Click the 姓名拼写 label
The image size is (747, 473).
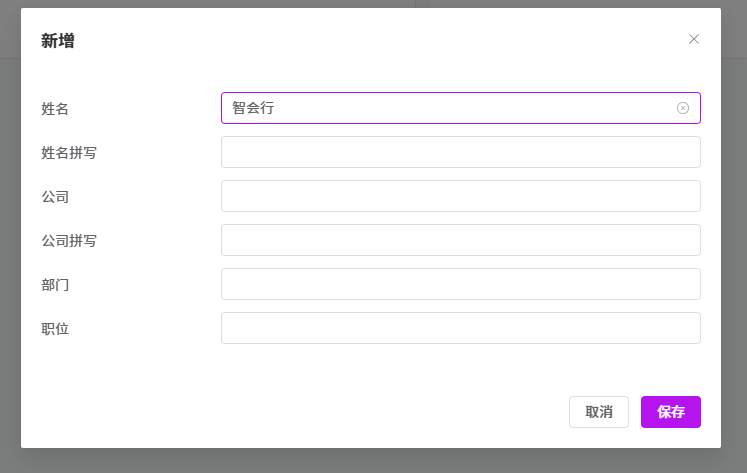click(69, 153)
